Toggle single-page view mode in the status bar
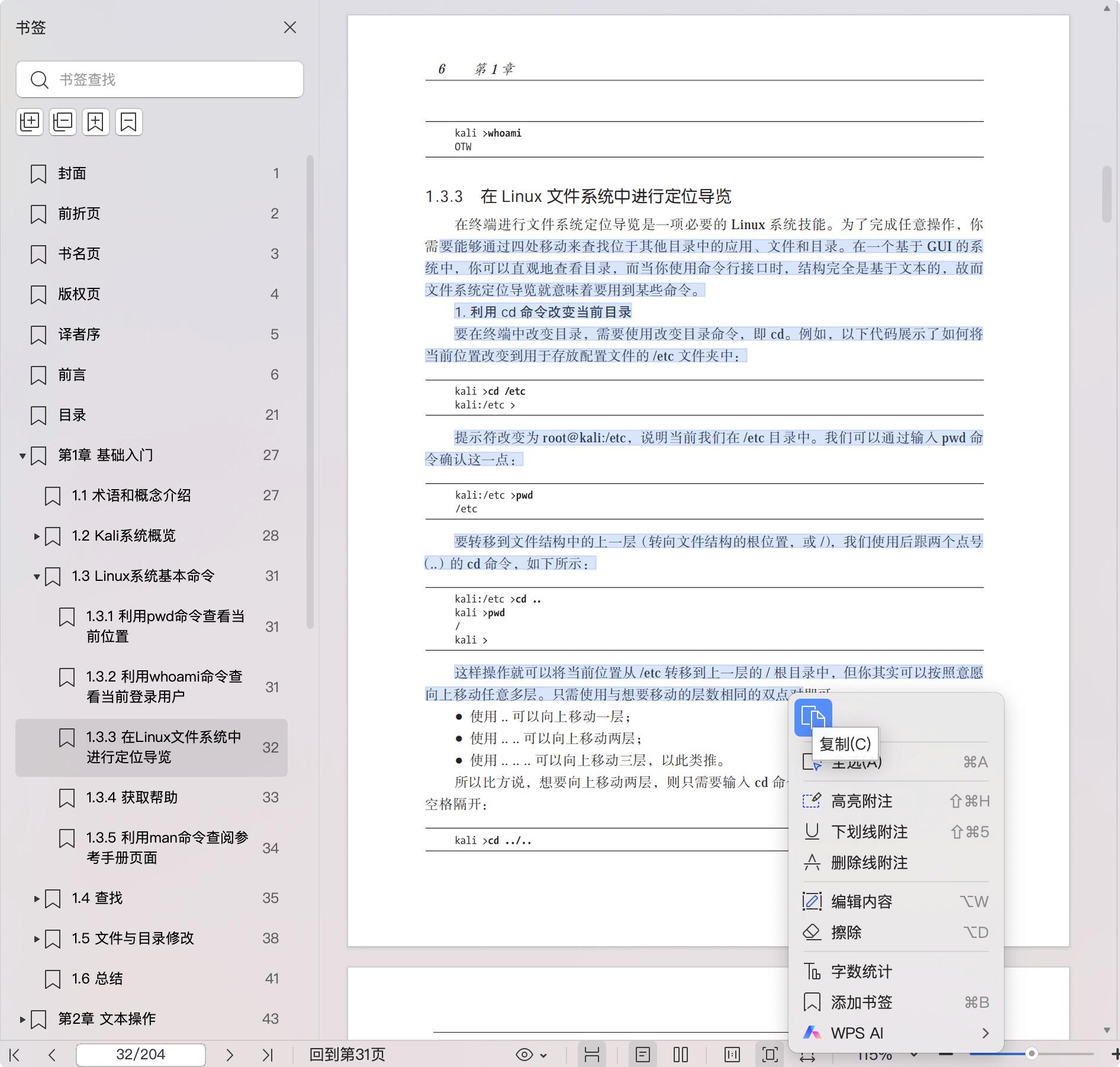The width and height of the screenshot is (1120, 1067). coord(643,1055)
